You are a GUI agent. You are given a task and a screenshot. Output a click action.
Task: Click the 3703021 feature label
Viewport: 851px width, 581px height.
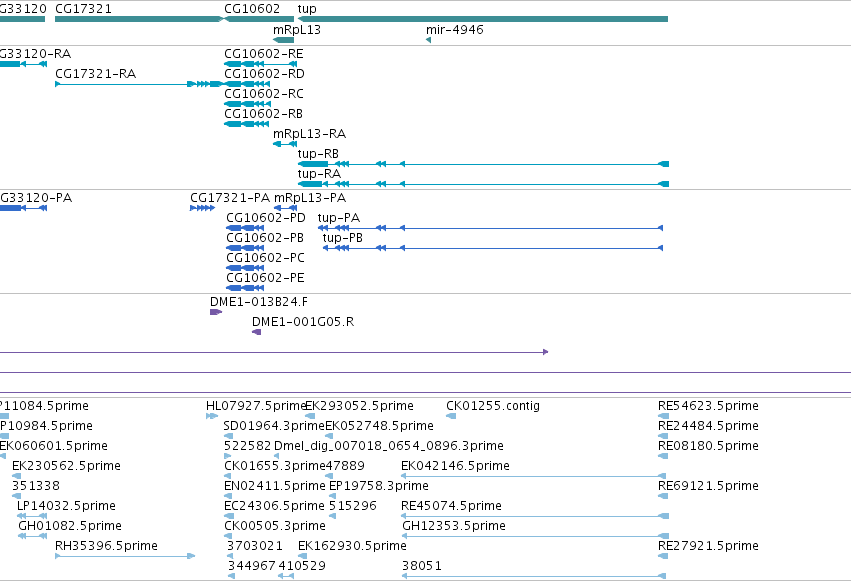255,546
